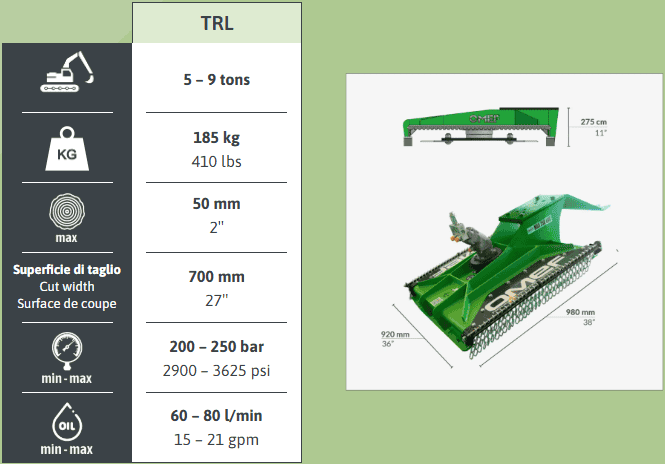665x464 pixels.
Task: Click the 2900 – 3625 psi value
Action: (x=216, y=370)
